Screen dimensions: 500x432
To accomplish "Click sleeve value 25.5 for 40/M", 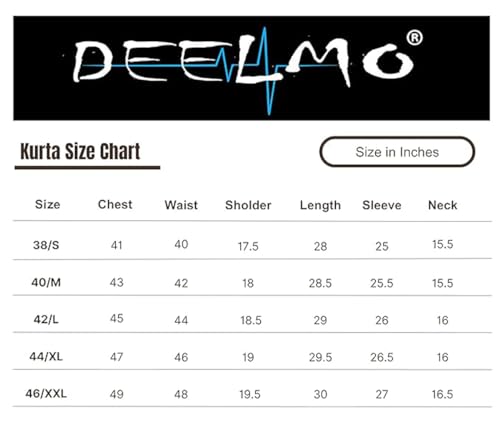I will click(382, 284).
